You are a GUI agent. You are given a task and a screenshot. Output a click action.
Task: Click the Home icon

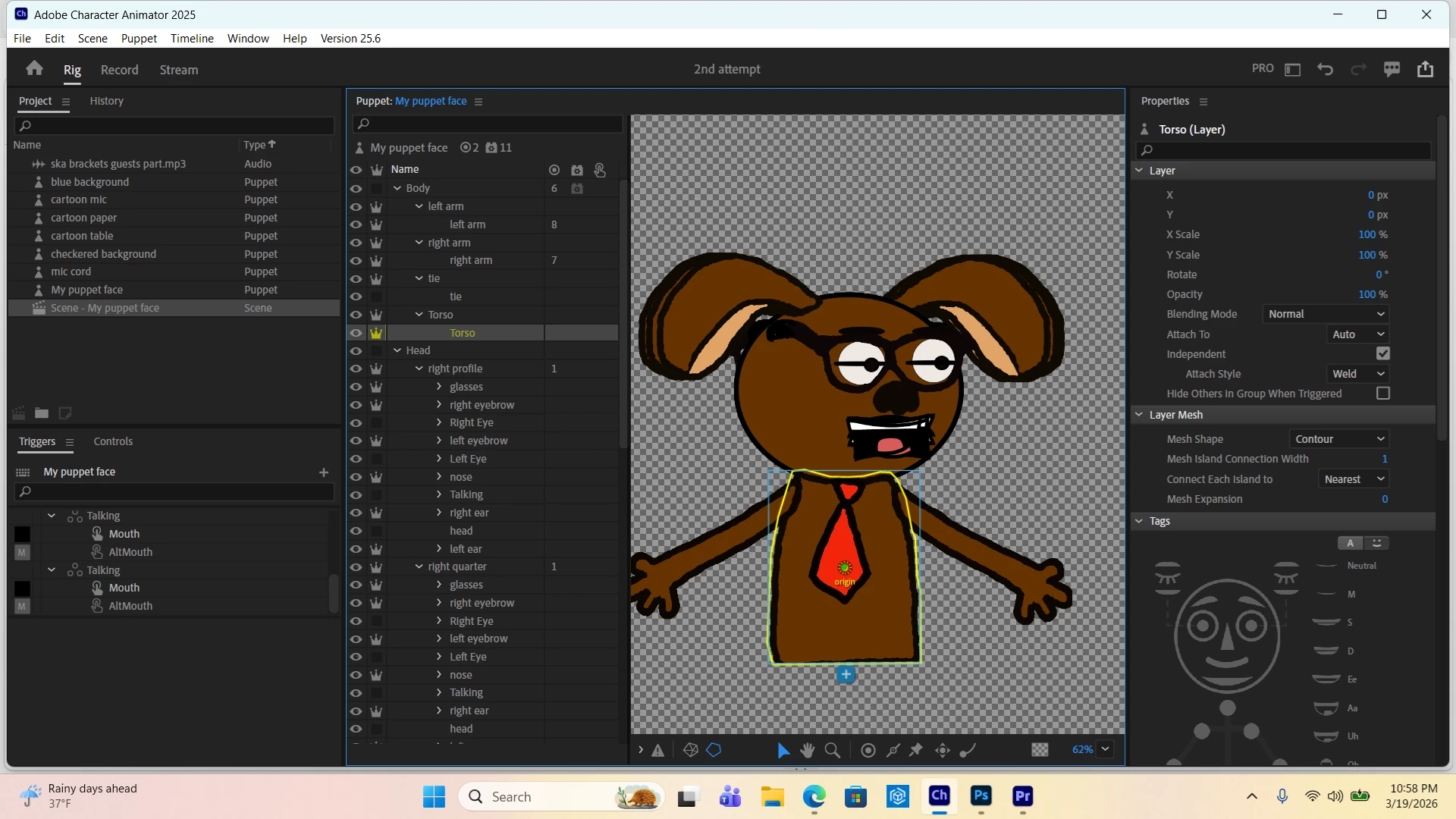coord(34,69)
